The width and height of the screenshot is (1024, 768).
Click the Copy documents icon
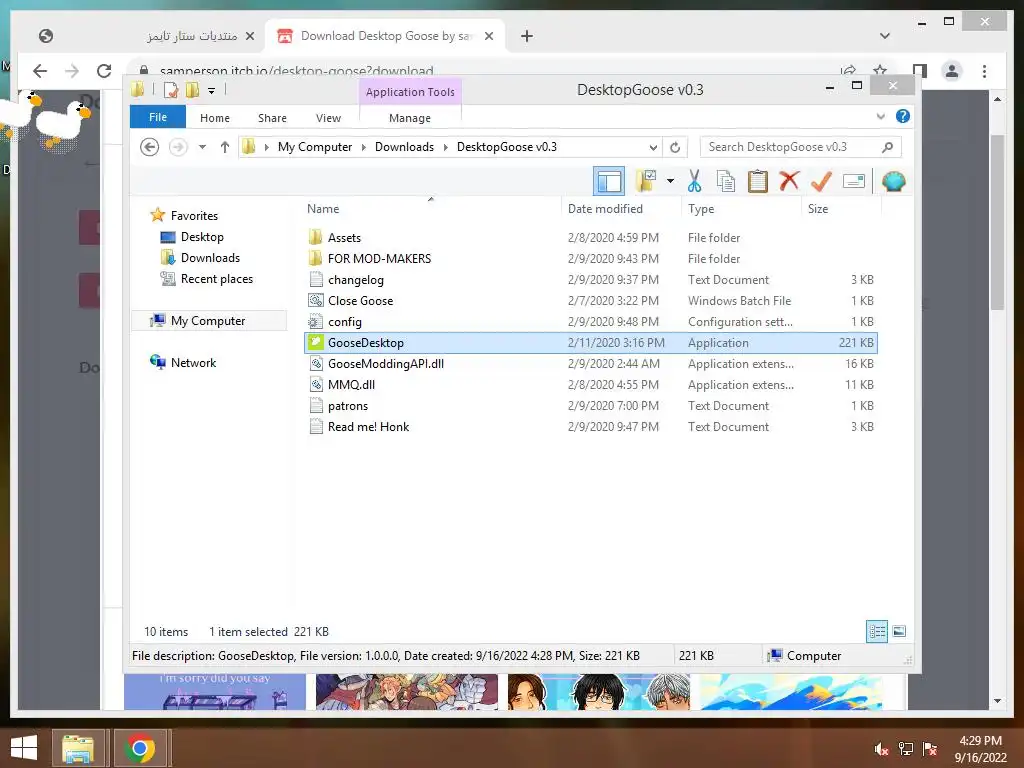[x=726, y=181]
